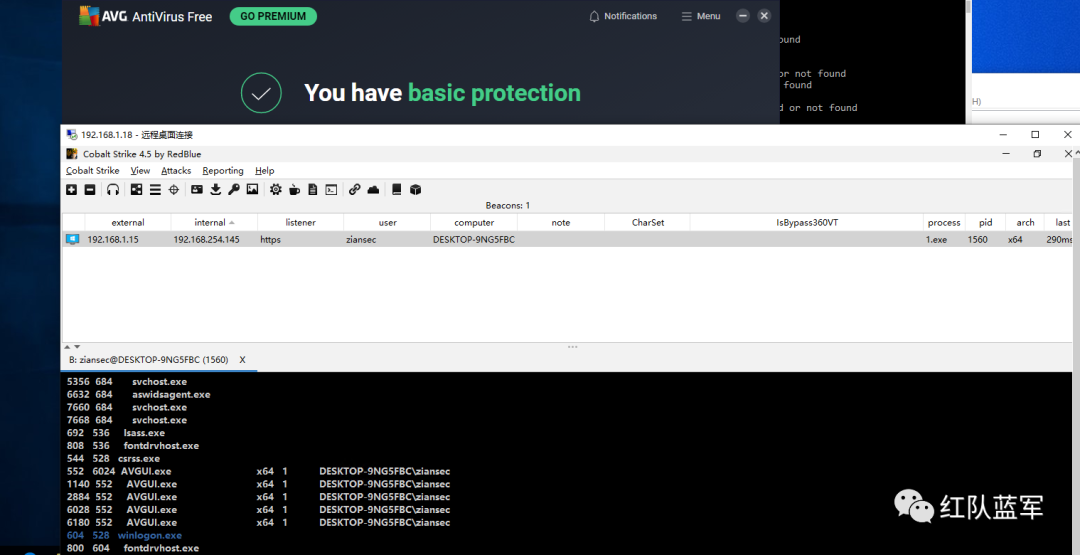Open the AVG Menu button
Viewport: 1080px width, 555px height.
pyautogui.click(x=701, y=17)
